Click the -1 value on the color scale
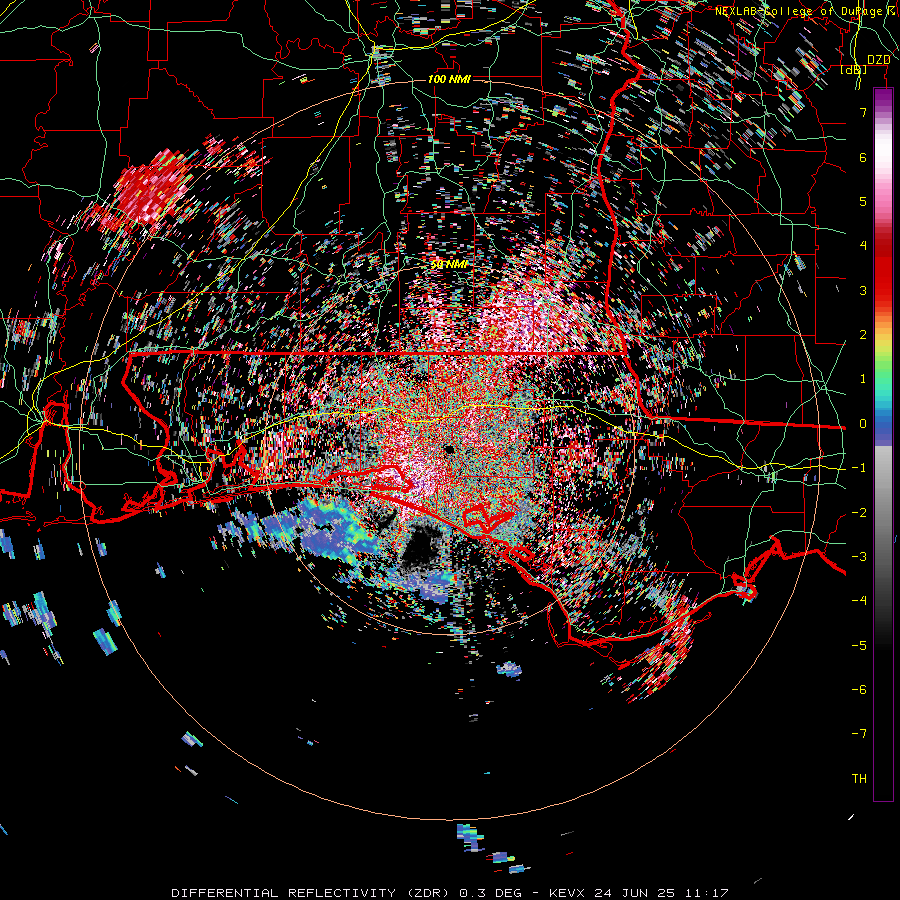Viewport: 900px width, 900px height. point(859,468)
